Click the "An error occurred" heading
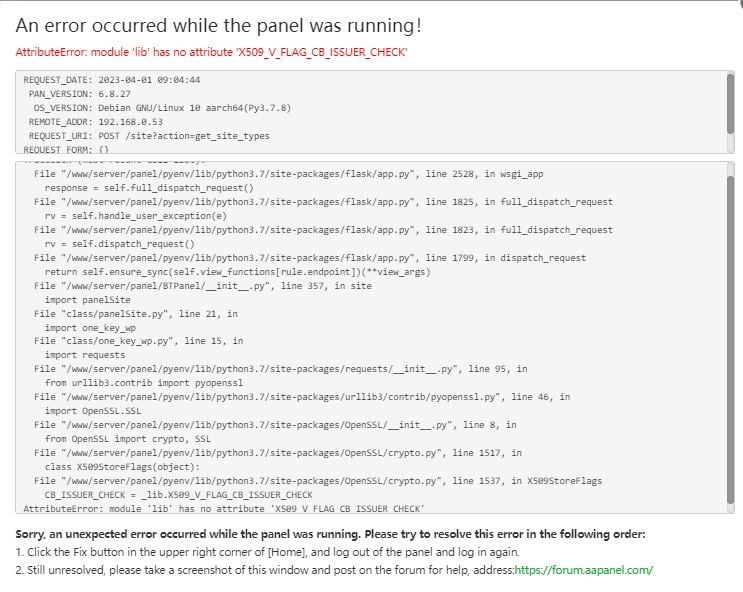The width and height of the screenshot is (743, 592). (x=218, y=25)
